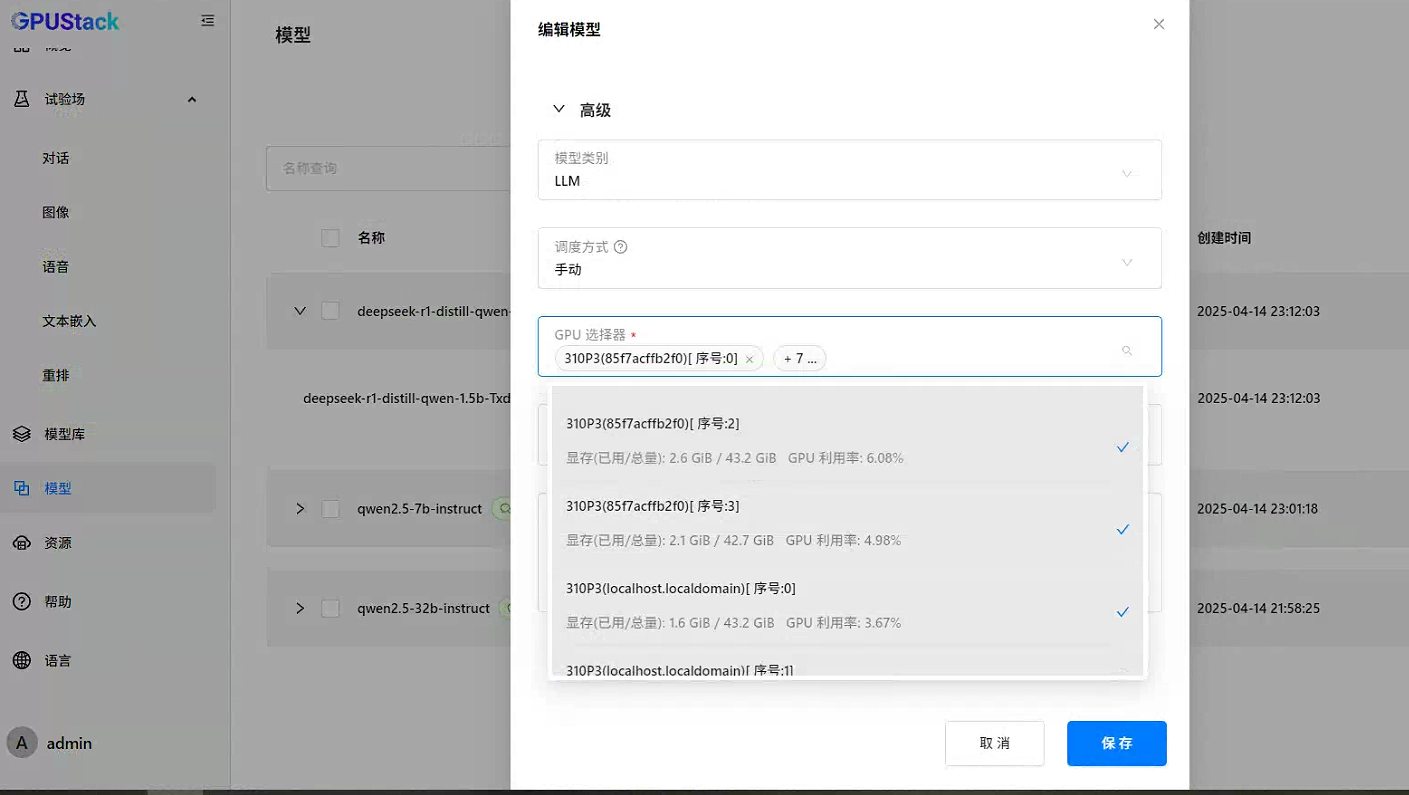Remove the 310P3(85f7acffb2f0) 序号:0 tag
The width and height of the screenshot is (1409, 795).
(x=749, y=359)
